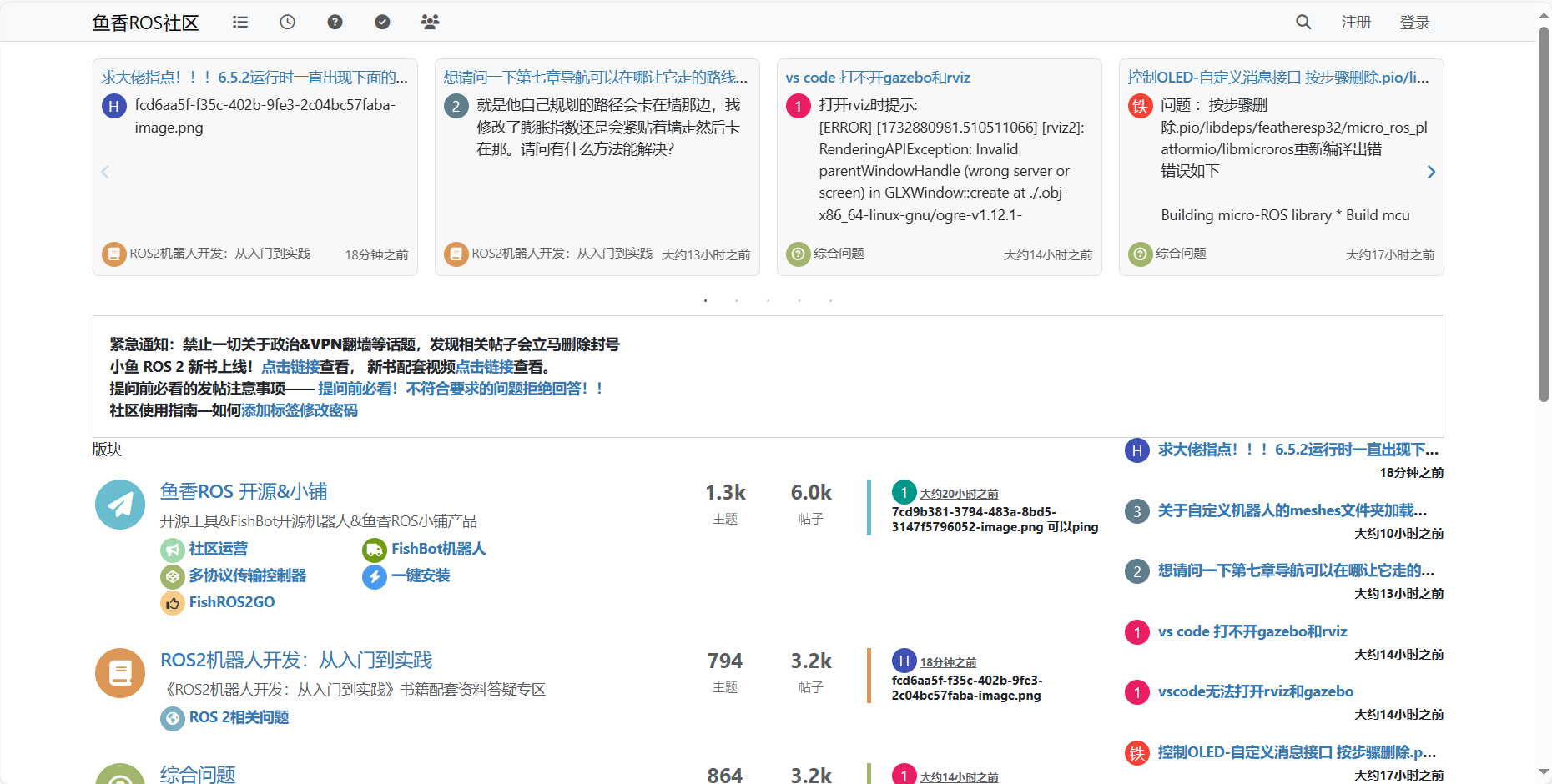The width and height of the screenshot is (1552, 784).
Task: Click 登录 to log in
Action: click(1414, 23)
